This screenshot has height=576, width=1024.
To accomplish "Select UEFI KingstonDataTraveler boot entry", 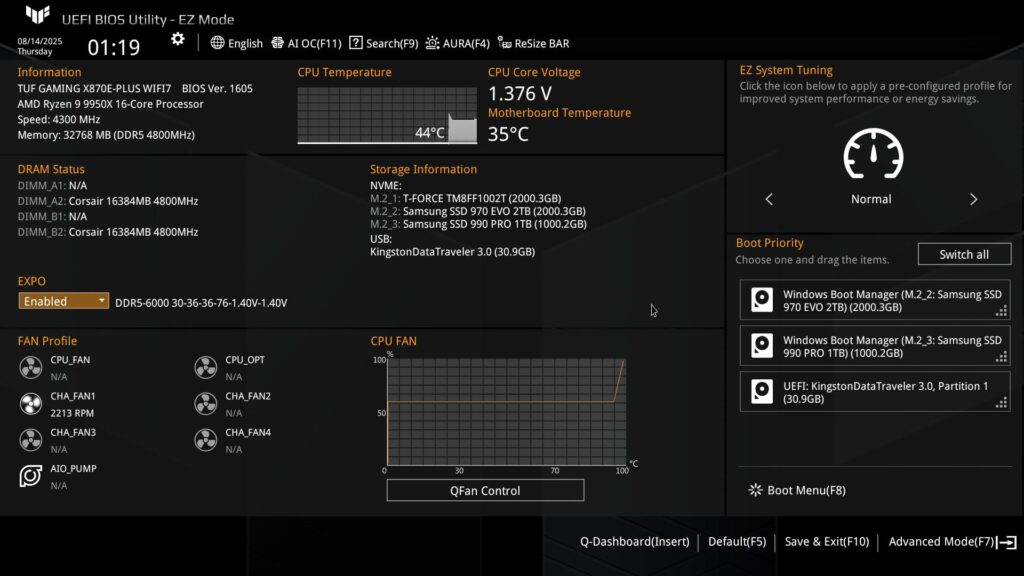I will [875, 392].
